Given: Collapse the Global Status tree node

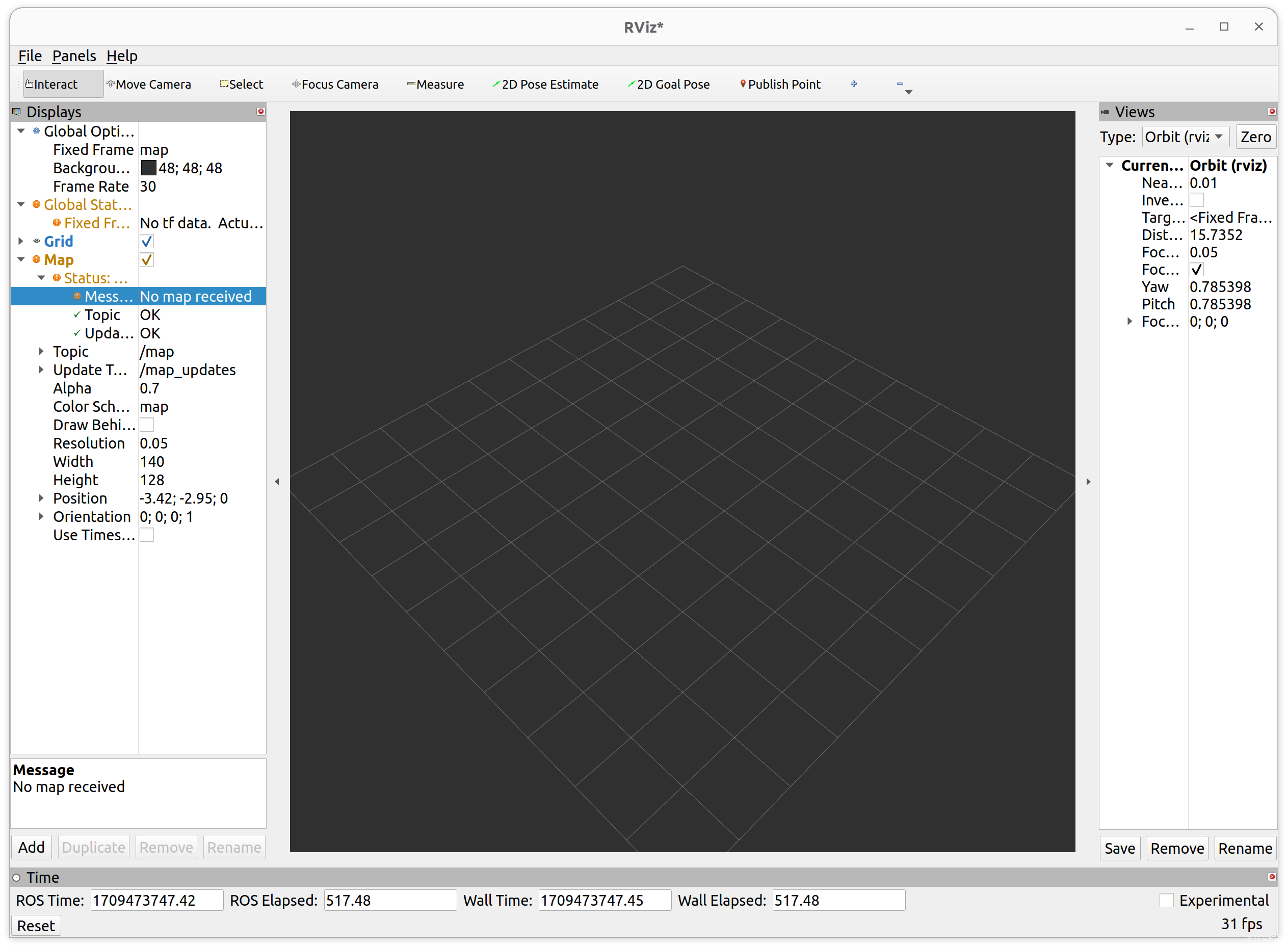Looking at the screenshot, I should (21, 204).
